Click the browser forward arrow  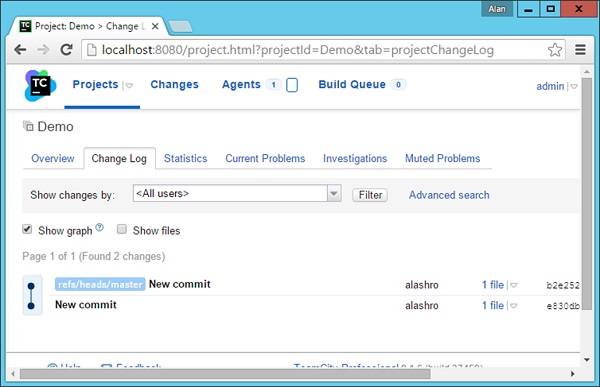43,50
